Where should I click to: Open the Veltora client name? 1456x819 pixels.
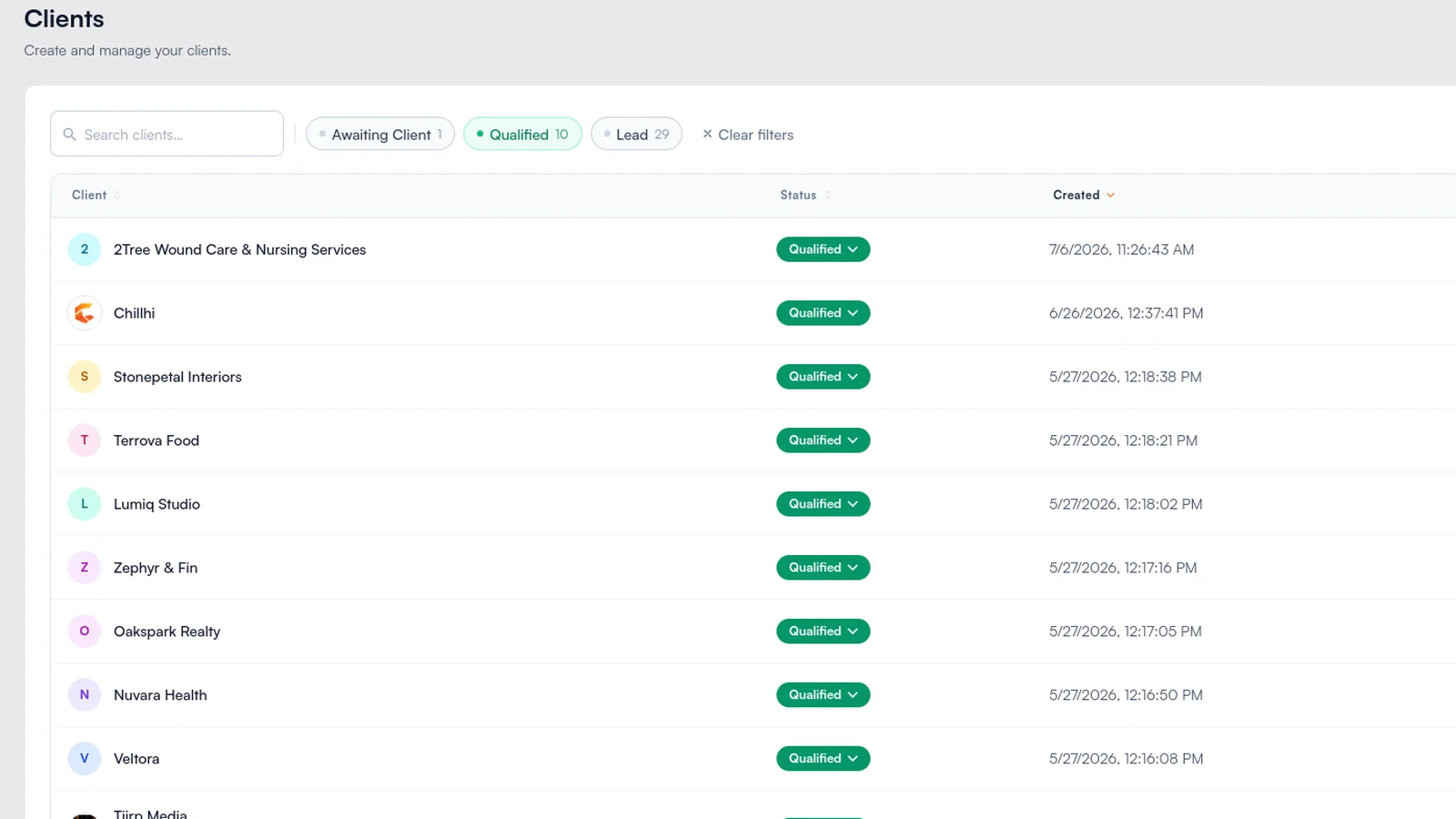(x=136, y=759)
